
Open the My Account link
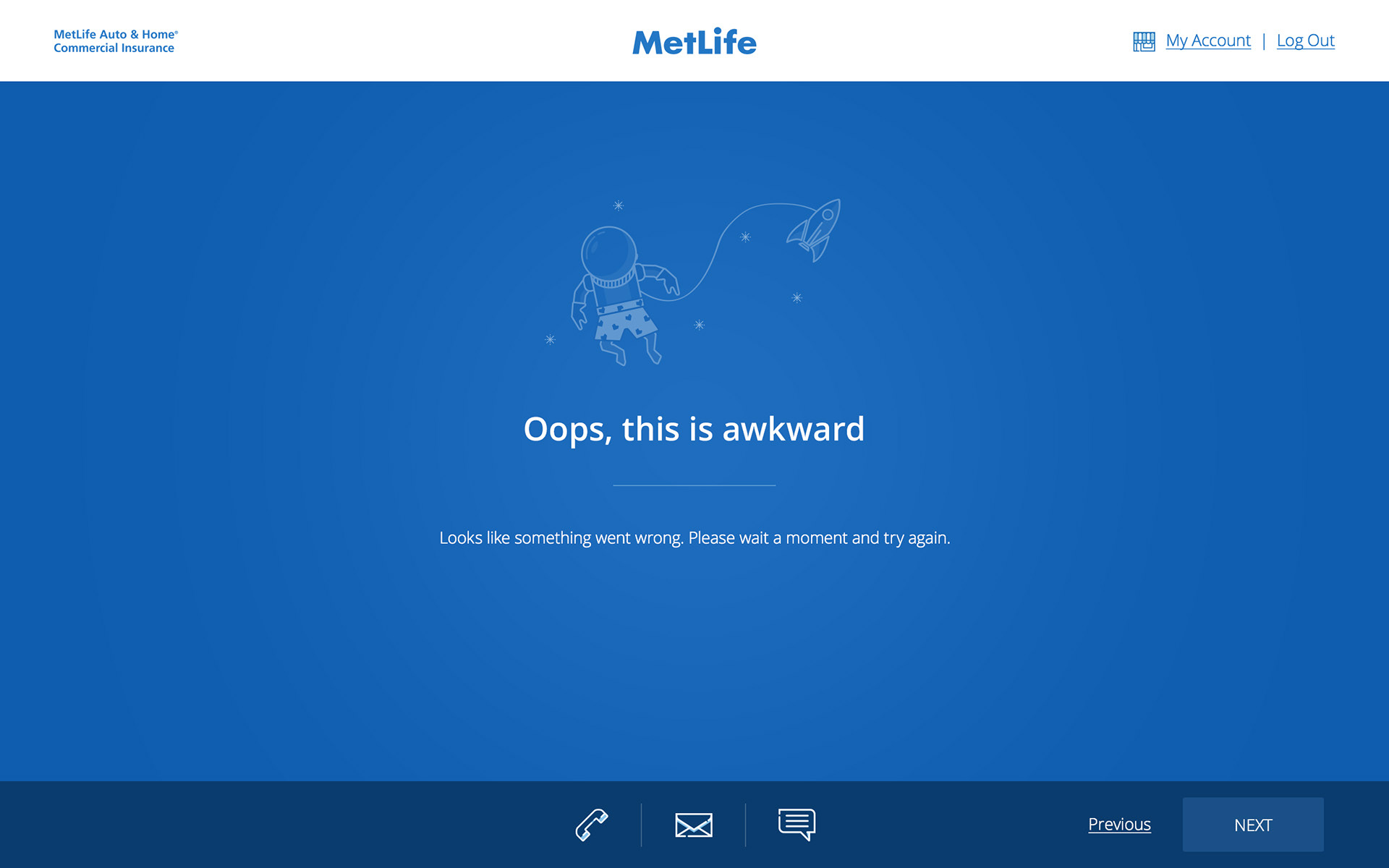point(1208,41)
